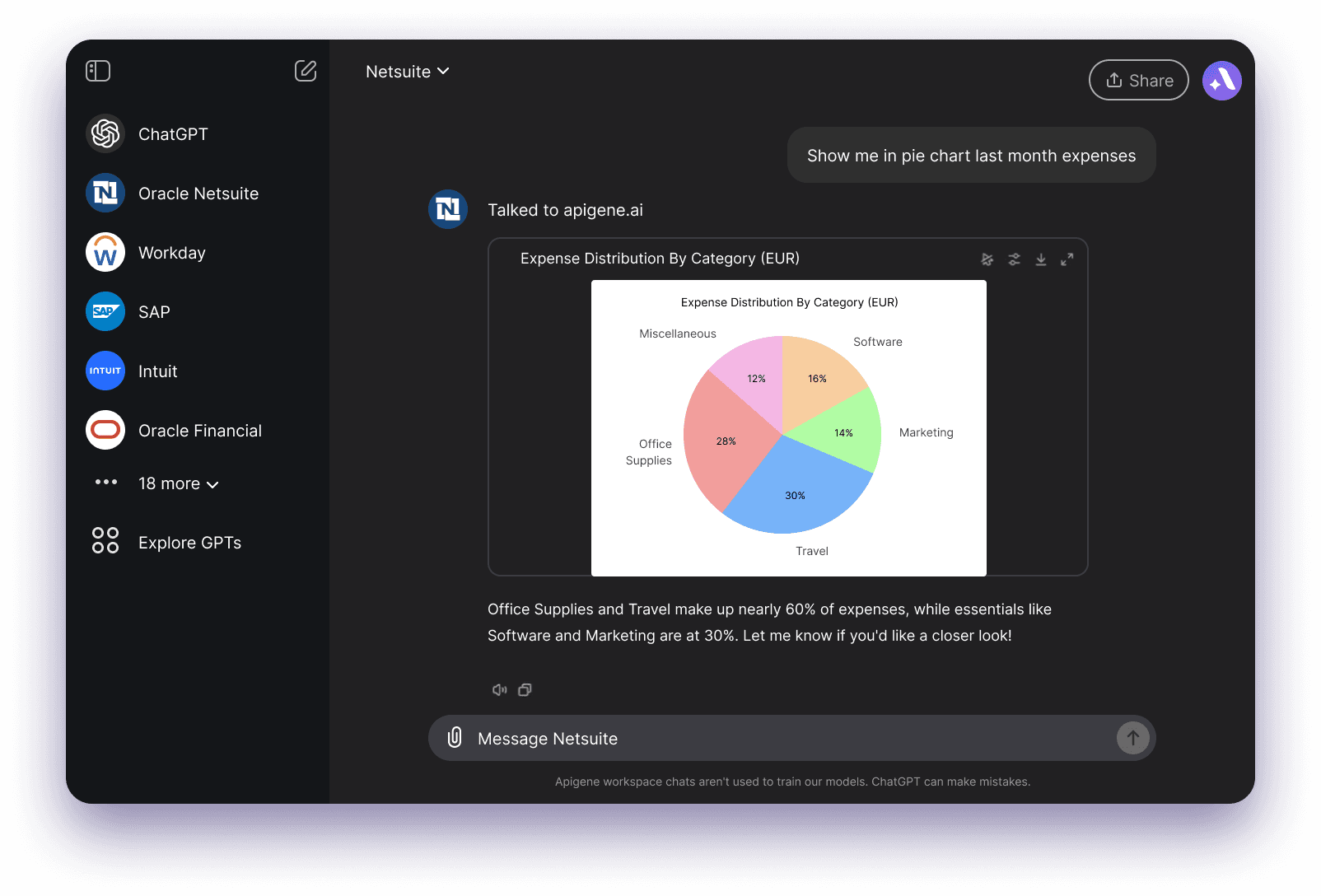
Task: Click the summary text about Office Supplies and Travel
Action: (769, 623)
